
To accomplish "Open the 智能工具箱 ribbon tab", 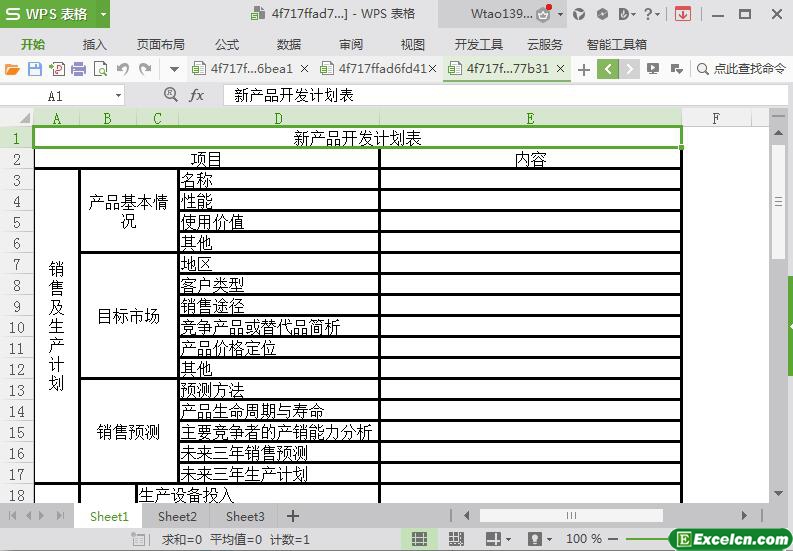I will click(616, 45).
